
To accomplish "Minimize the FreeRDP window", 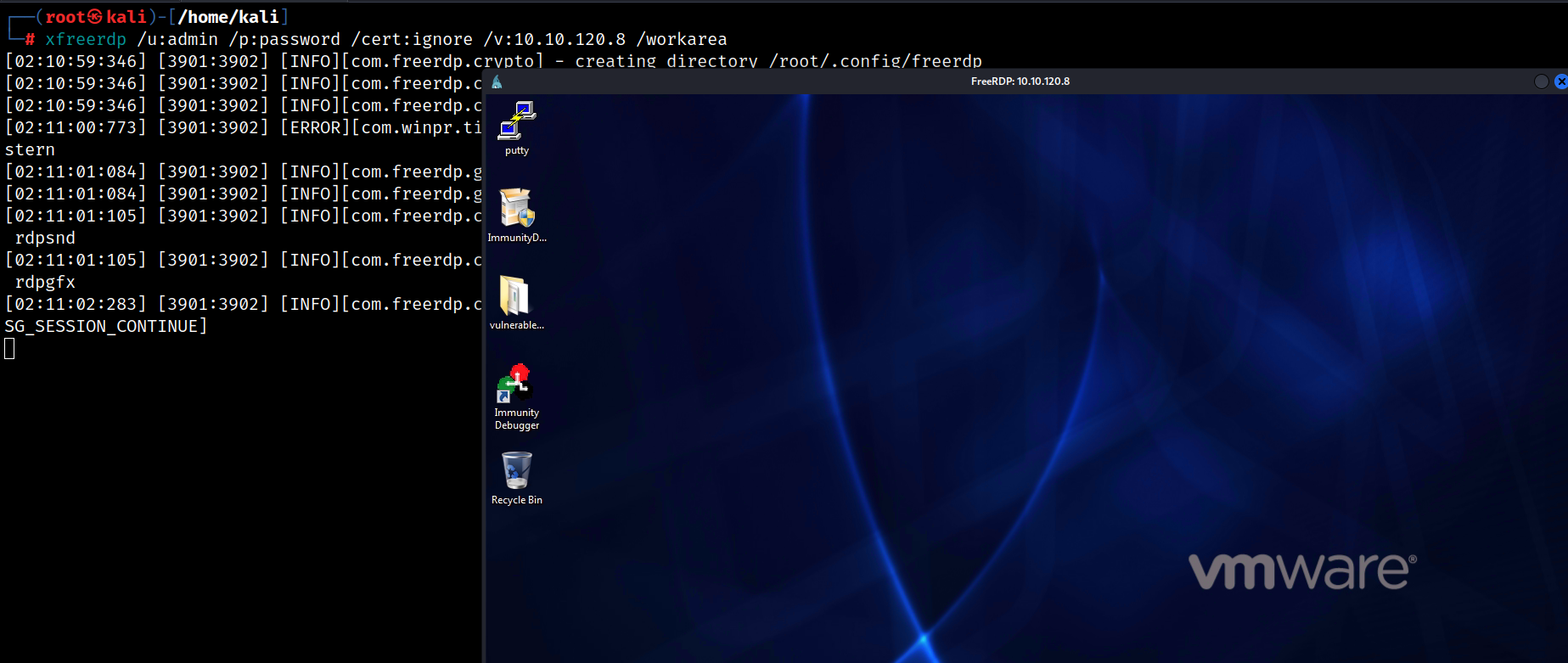I will (x=1542, y=81).
